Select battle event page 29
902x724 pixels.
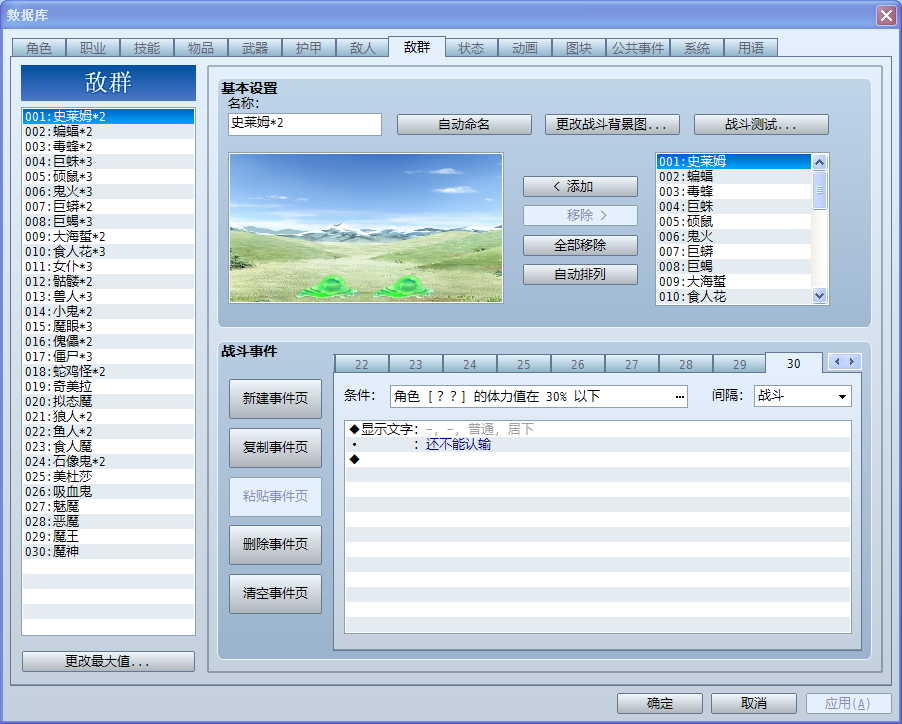[x=740, y=364]
